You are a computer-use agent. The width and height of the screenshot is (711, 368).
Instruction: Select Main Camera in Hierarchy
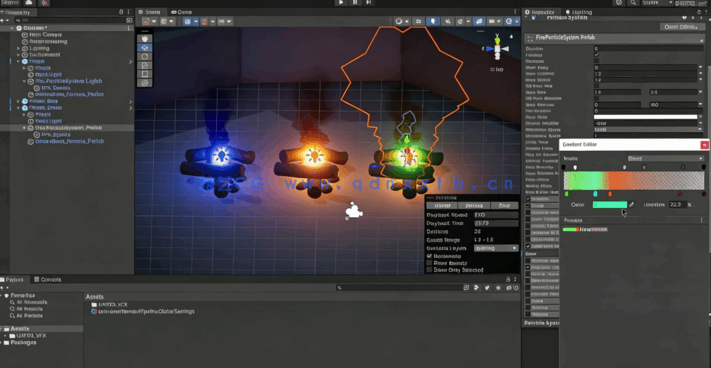(x=45, y=34)
